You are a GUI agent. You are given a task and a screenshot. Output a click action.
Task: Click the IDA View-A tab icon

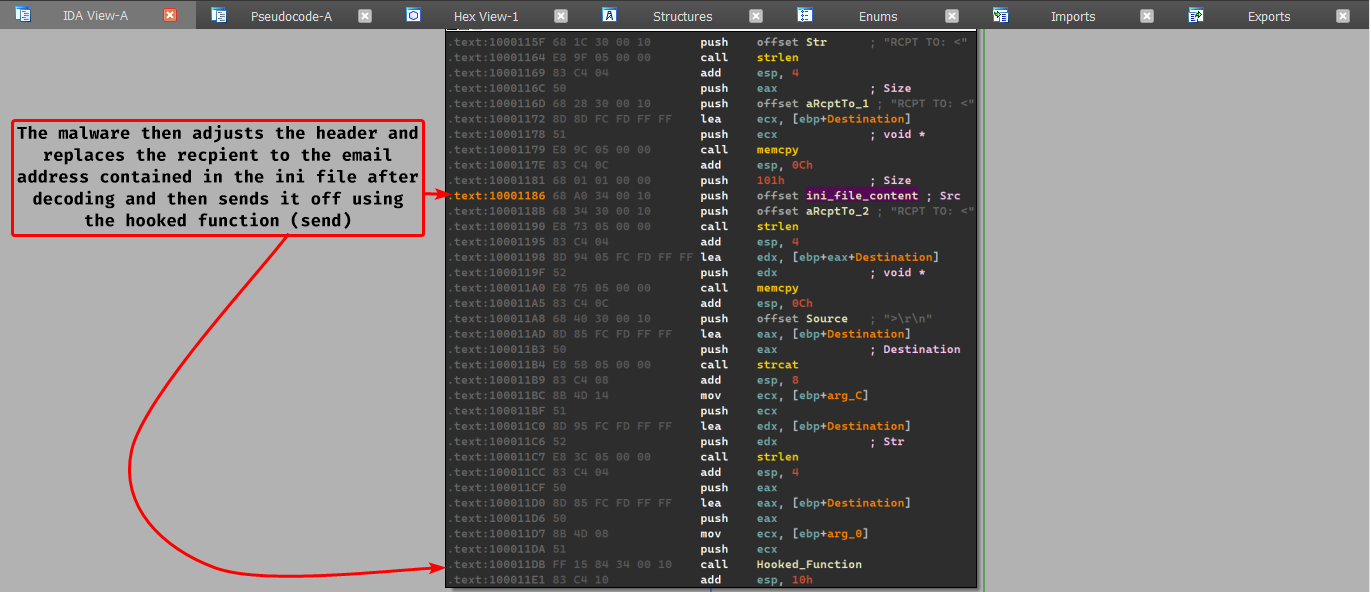[23, 15]
